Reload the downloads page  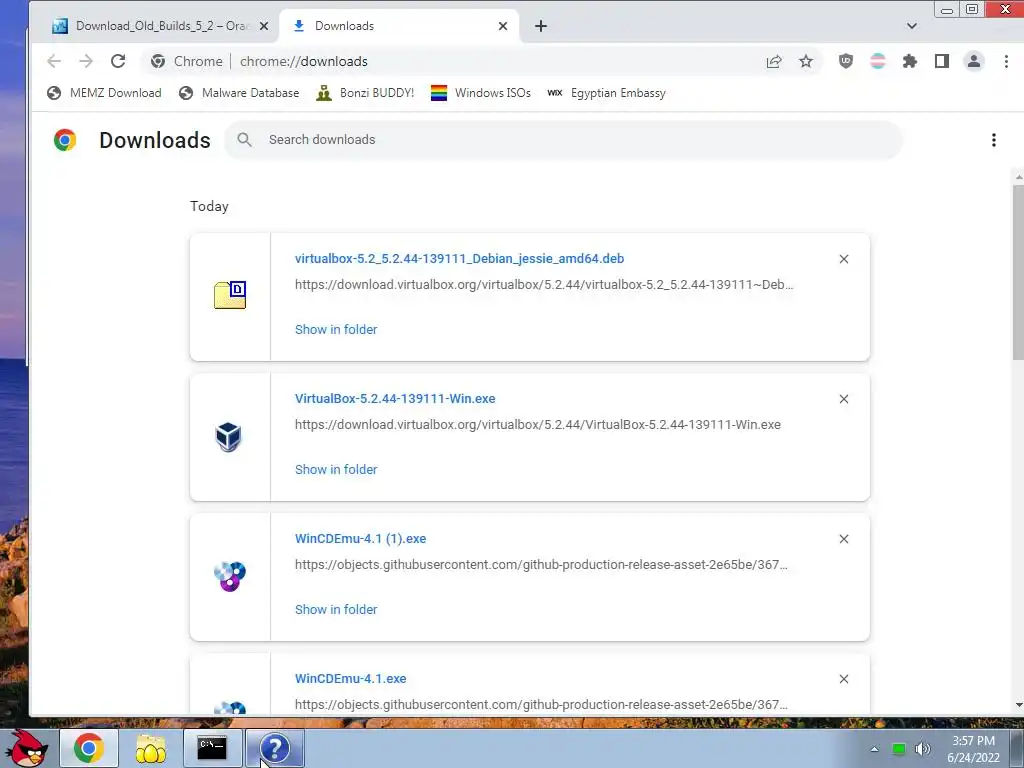tap(118, 61)
